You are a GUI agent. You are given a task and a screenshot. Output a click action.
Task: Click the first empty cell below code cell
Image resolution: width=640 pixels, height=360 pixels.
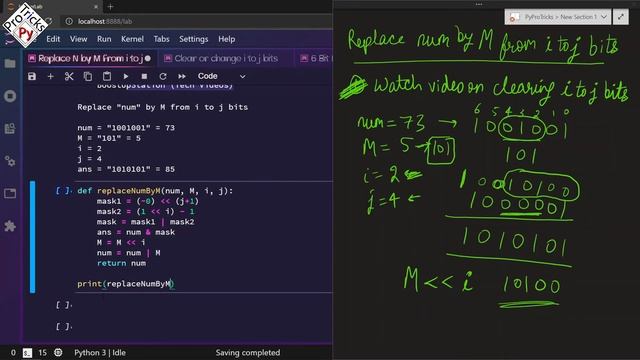pos(202,305)
